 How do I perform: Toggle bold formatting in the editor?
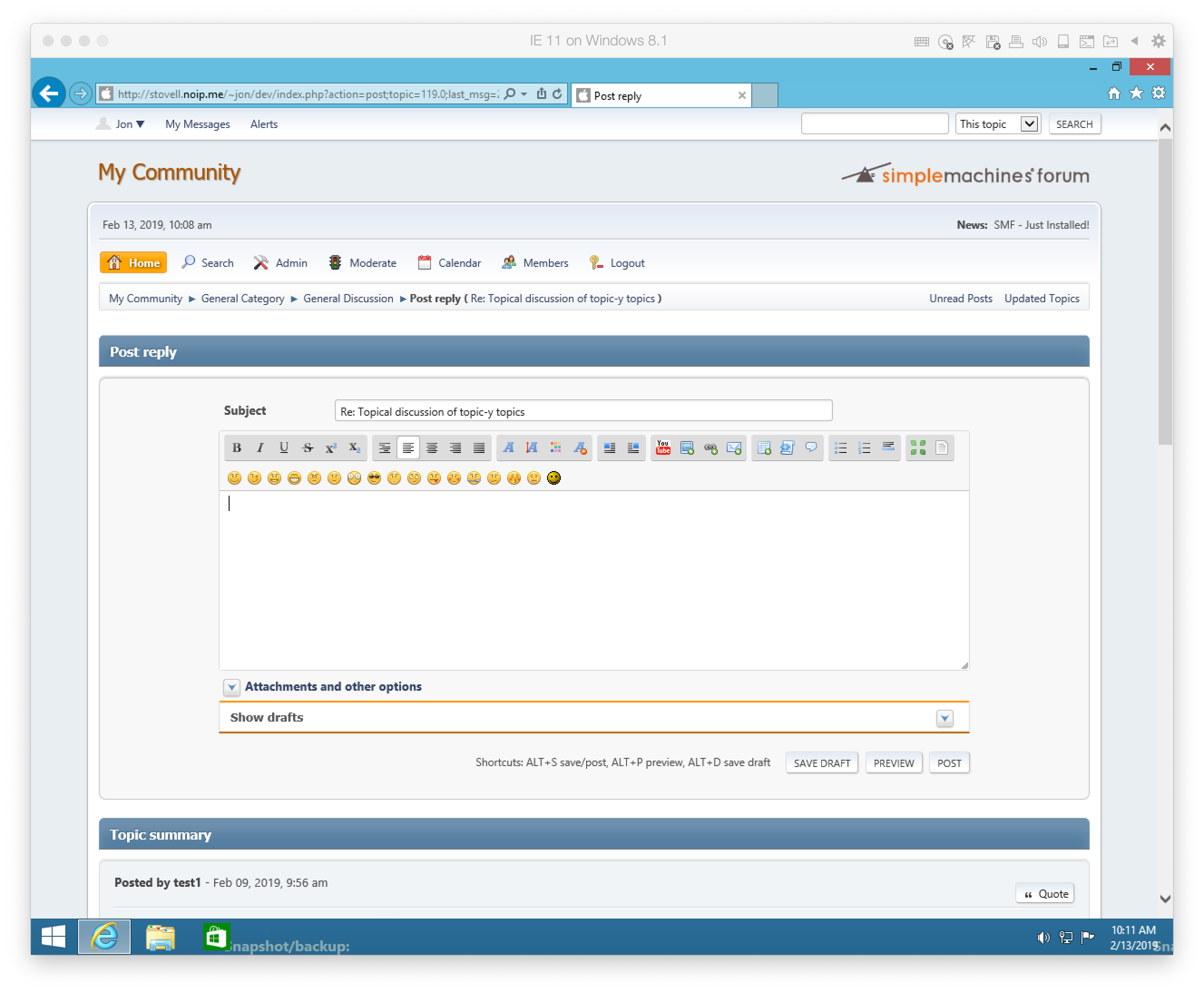[237, 447]
